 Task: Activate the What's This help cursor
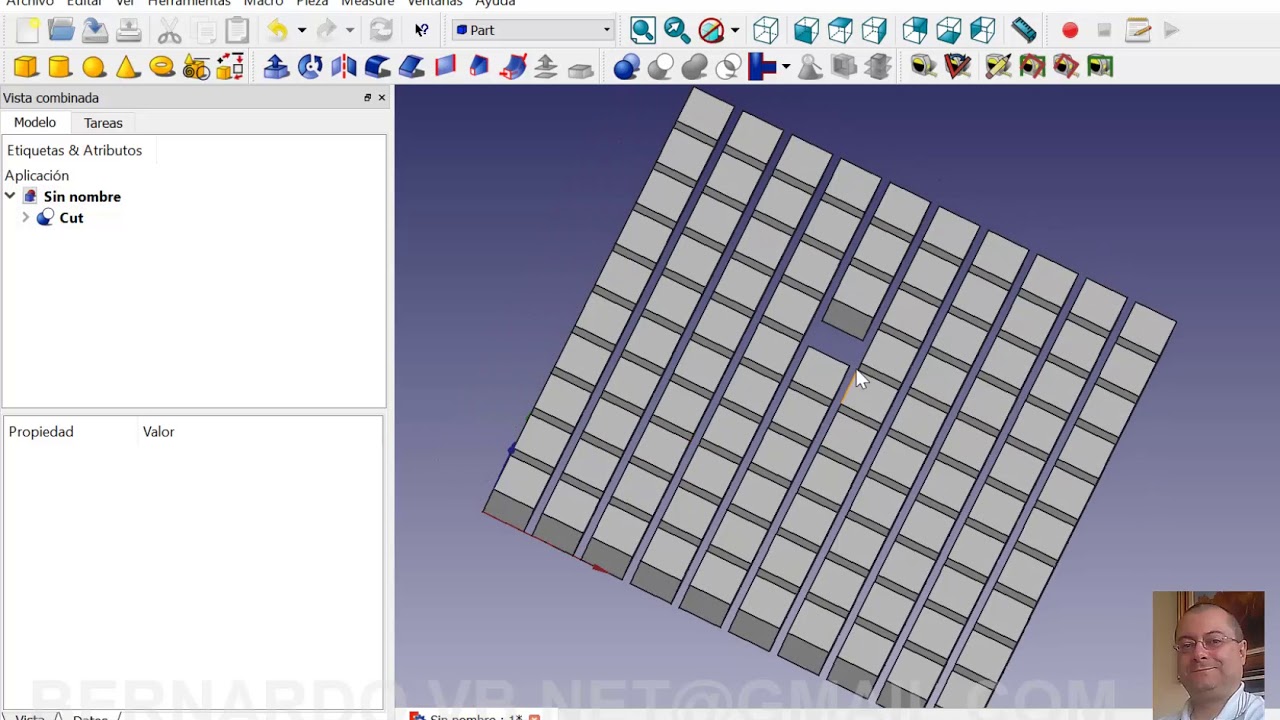421,31
